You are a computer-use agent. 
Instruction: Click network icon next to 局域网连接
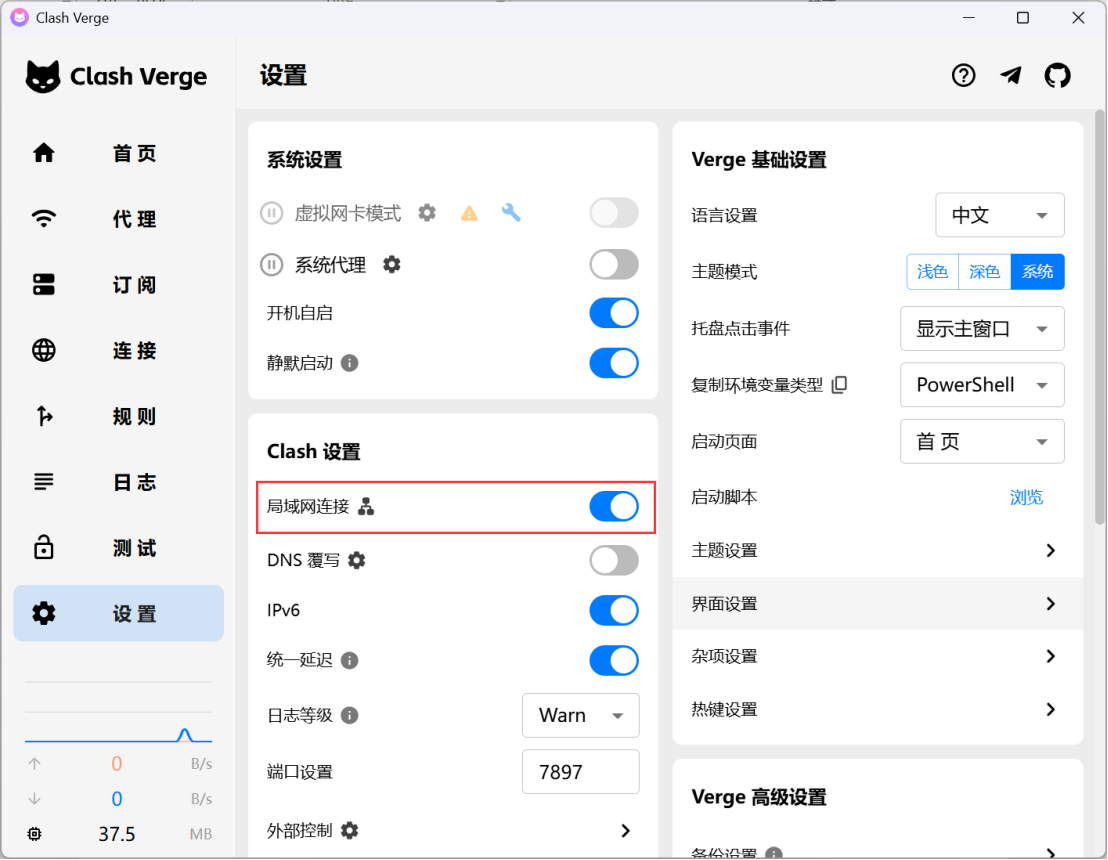pyautogui.click(x=366, y=506)
